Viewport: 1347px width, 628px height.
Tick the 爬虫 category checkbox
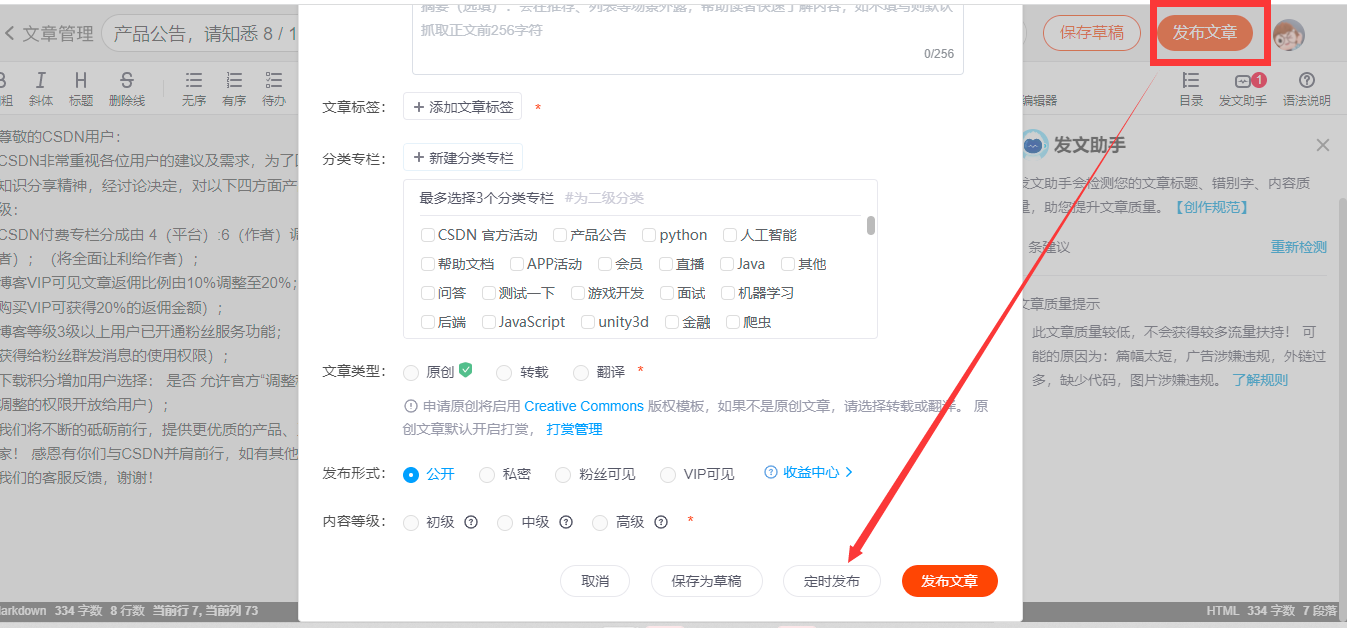click(x=733, y=322)
